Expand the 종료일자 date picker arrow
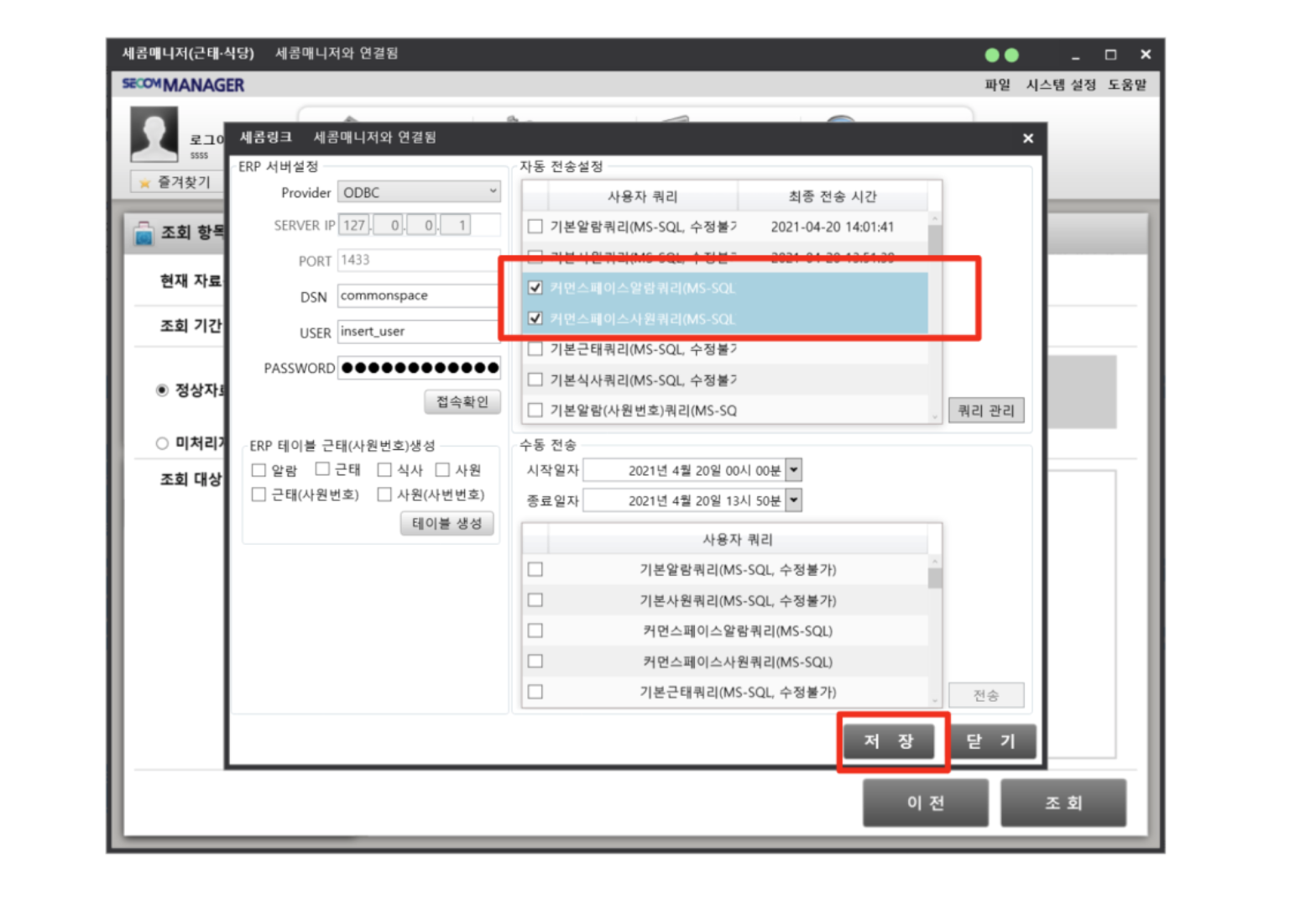The image size is (1316, 905). [x=794, y=500]
